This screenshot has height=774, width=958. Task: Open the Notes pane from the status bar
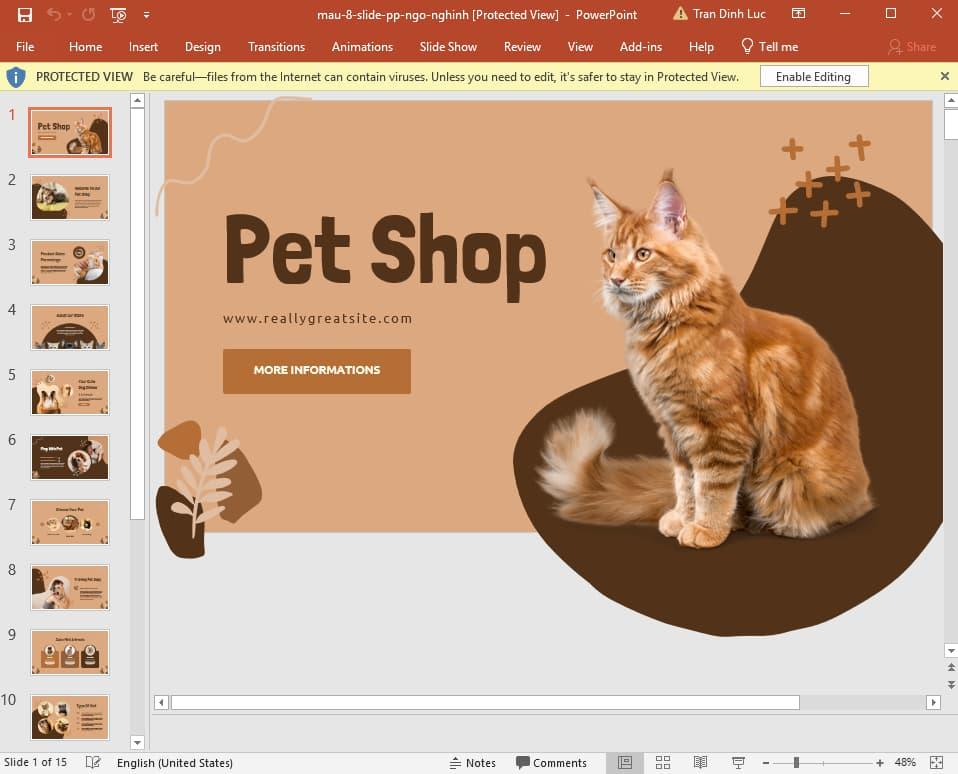point(472,762)
